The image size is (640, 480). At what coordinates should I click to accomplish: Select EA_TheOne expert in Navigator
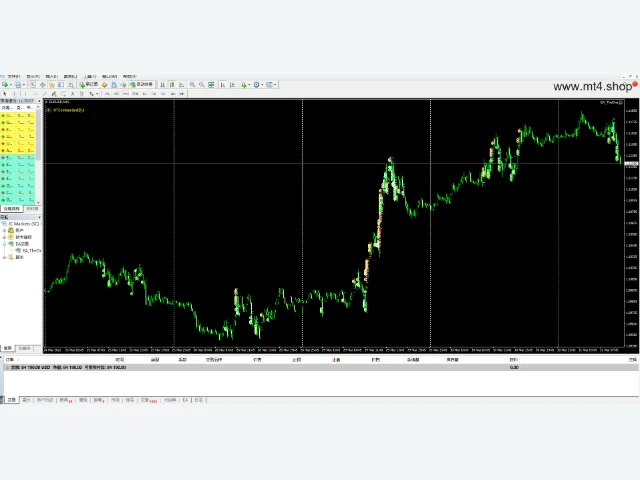pos(31,250)
